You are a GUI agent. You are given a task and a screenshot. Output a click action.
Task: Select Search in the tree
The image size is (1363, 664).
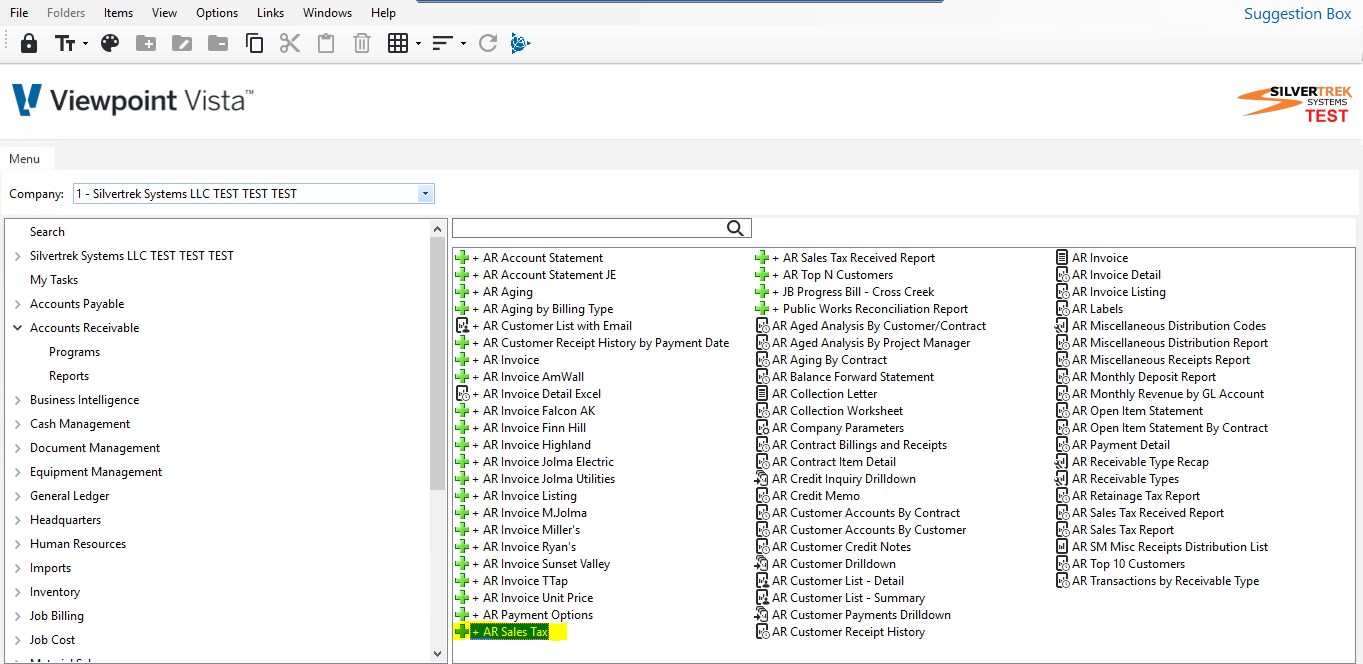[47, 232]
